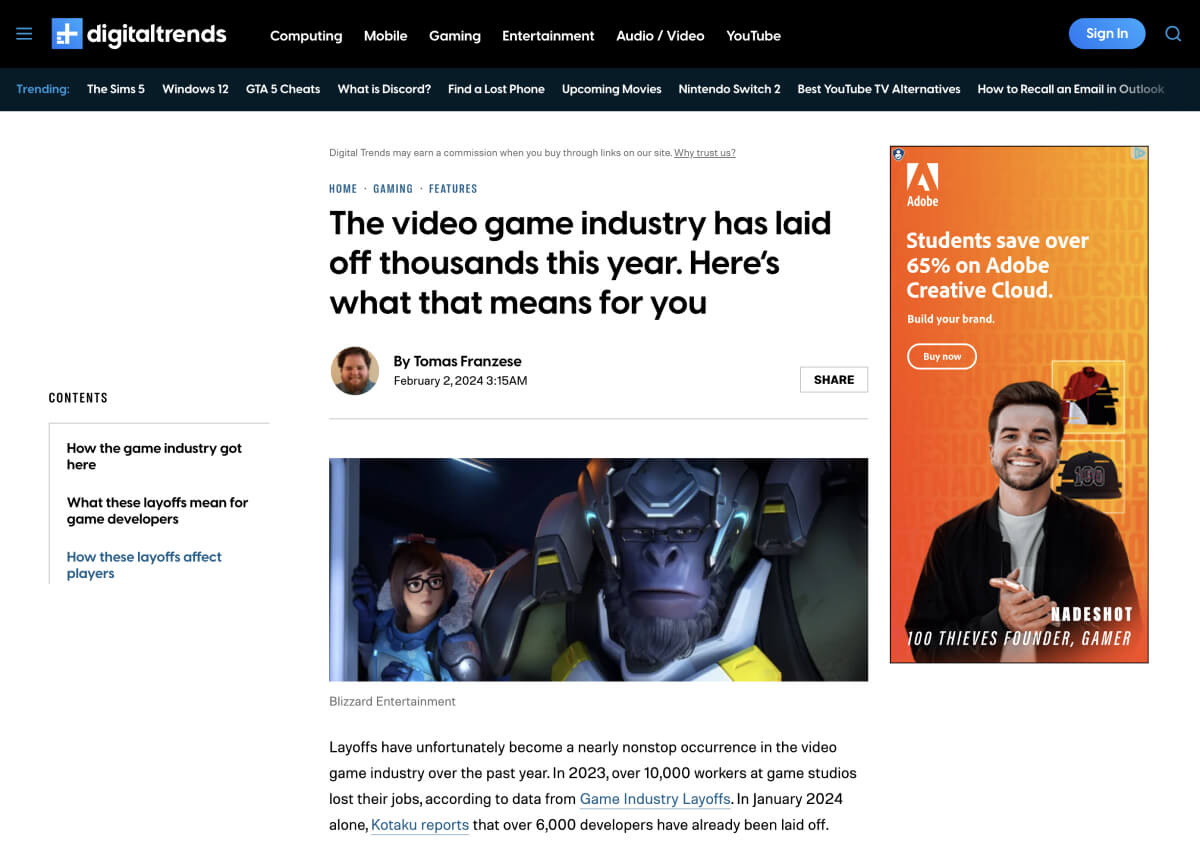Image resolution: width=1200 pixels, height=858 pixels.
Task: Open the hamburger menu icon
Action: click(x=24, y=34)
